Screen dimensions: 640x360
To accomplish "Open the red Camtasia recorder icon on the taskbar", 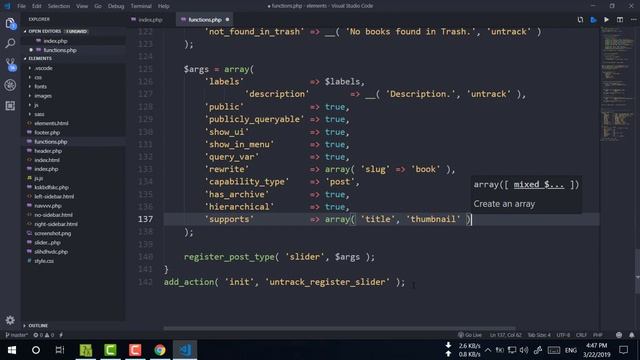I will tap(135, 350).
